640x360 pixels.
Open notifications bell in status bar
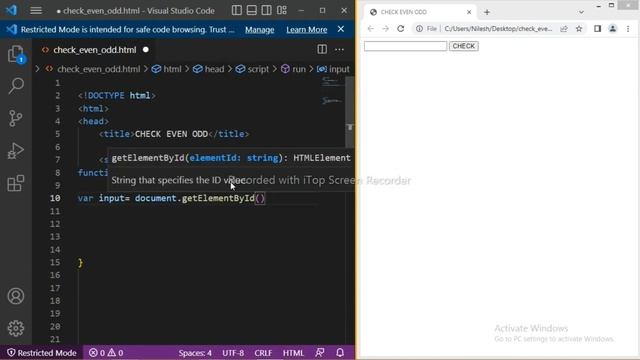pos(340,353)
